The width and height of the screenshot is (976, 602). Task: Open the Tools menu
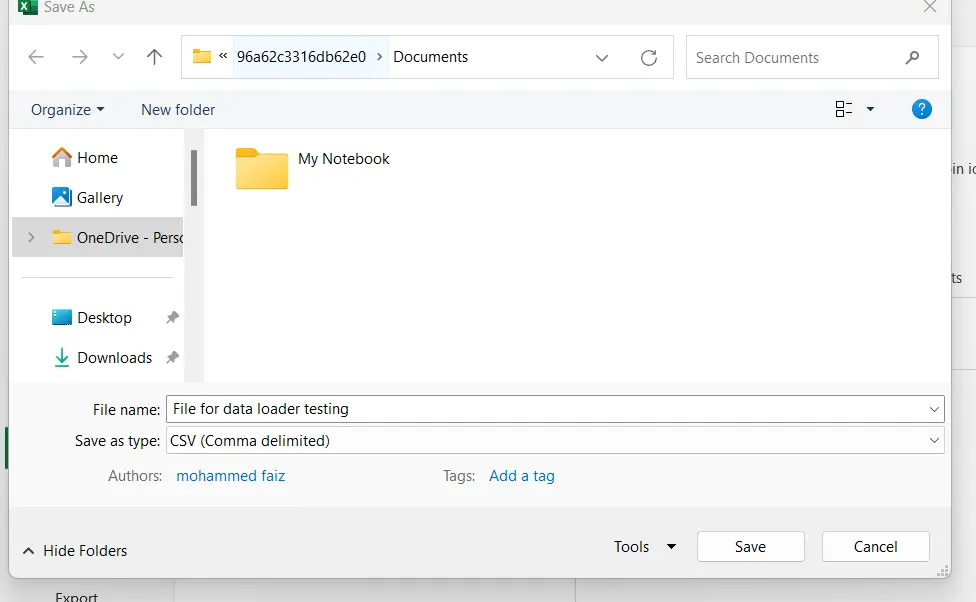point(644,547)
